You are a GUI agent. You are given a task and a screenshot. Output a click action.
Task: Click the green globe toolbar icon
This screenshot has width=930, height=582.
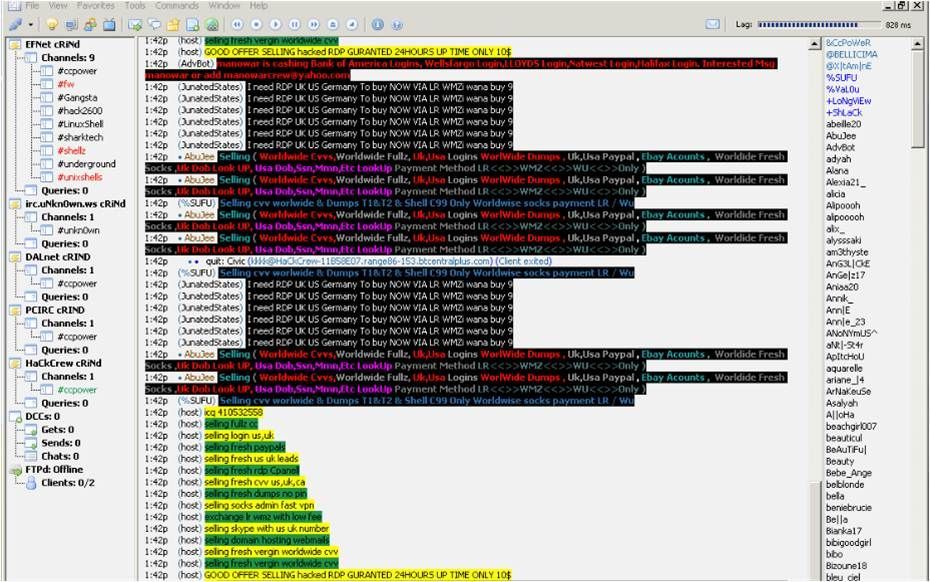click(212, 24)
